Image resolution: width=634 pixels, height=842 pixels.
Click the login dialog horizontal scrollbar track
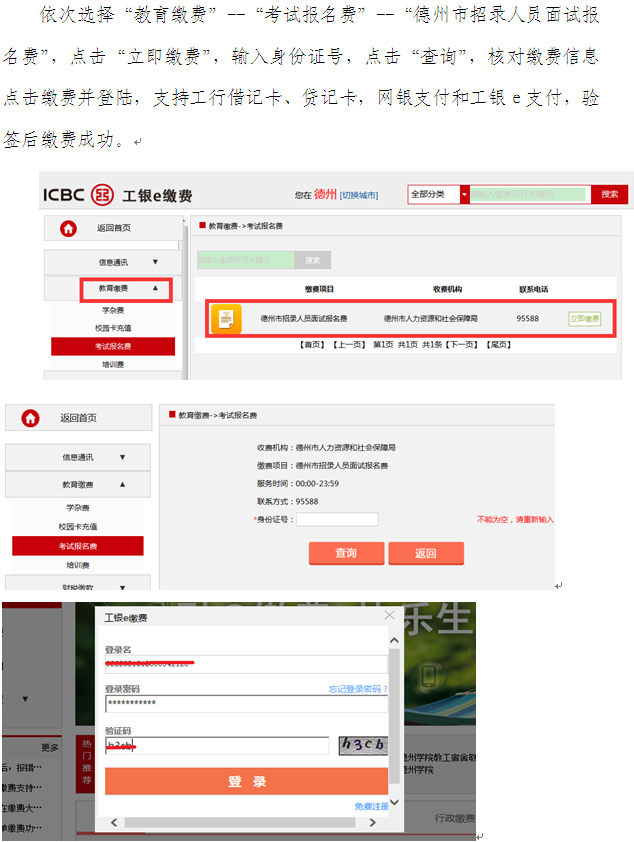(240, 822)
